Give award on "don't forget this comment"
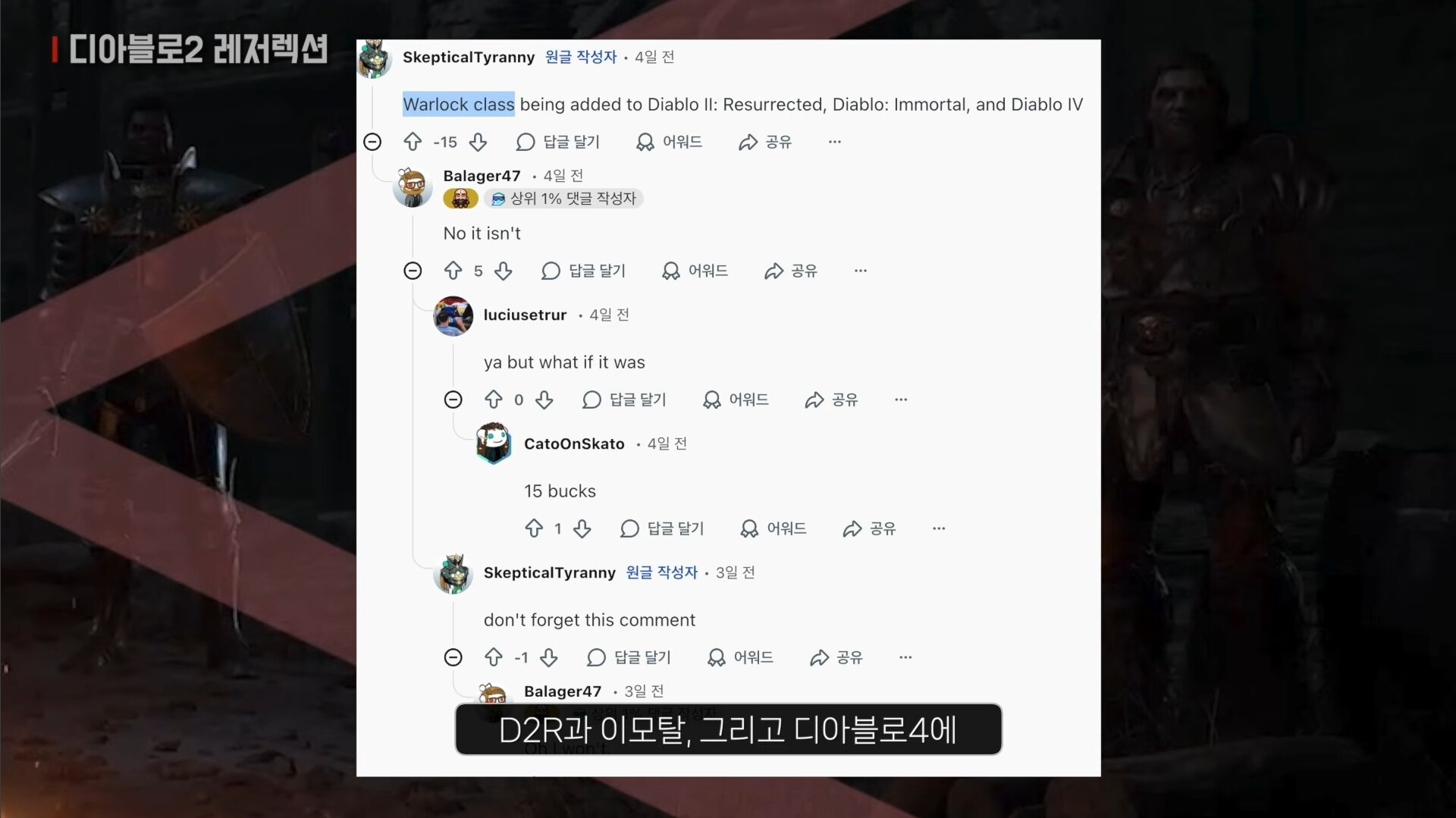This screenshot has width=1456, height=818. [740, 657]
